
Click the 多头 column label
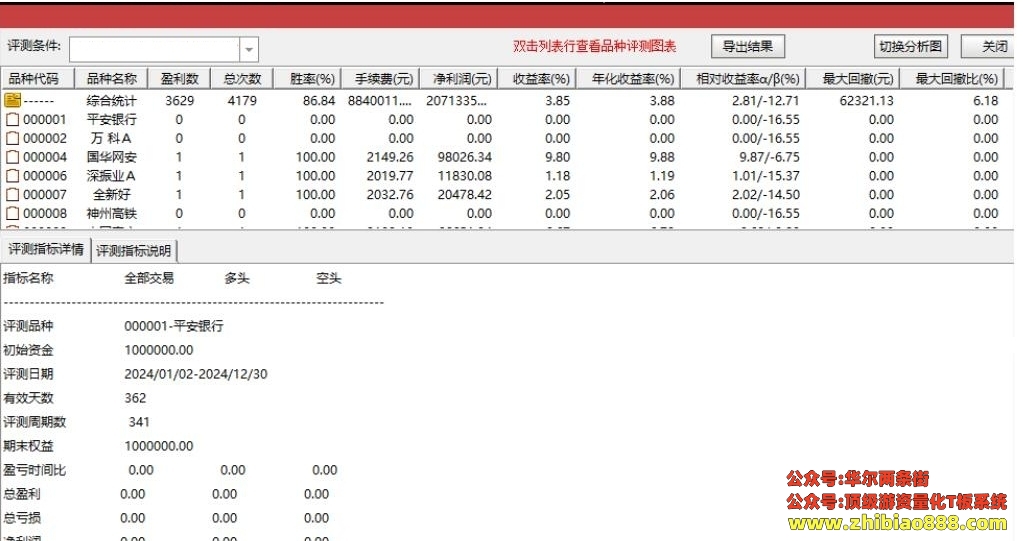tap(237, 278)
